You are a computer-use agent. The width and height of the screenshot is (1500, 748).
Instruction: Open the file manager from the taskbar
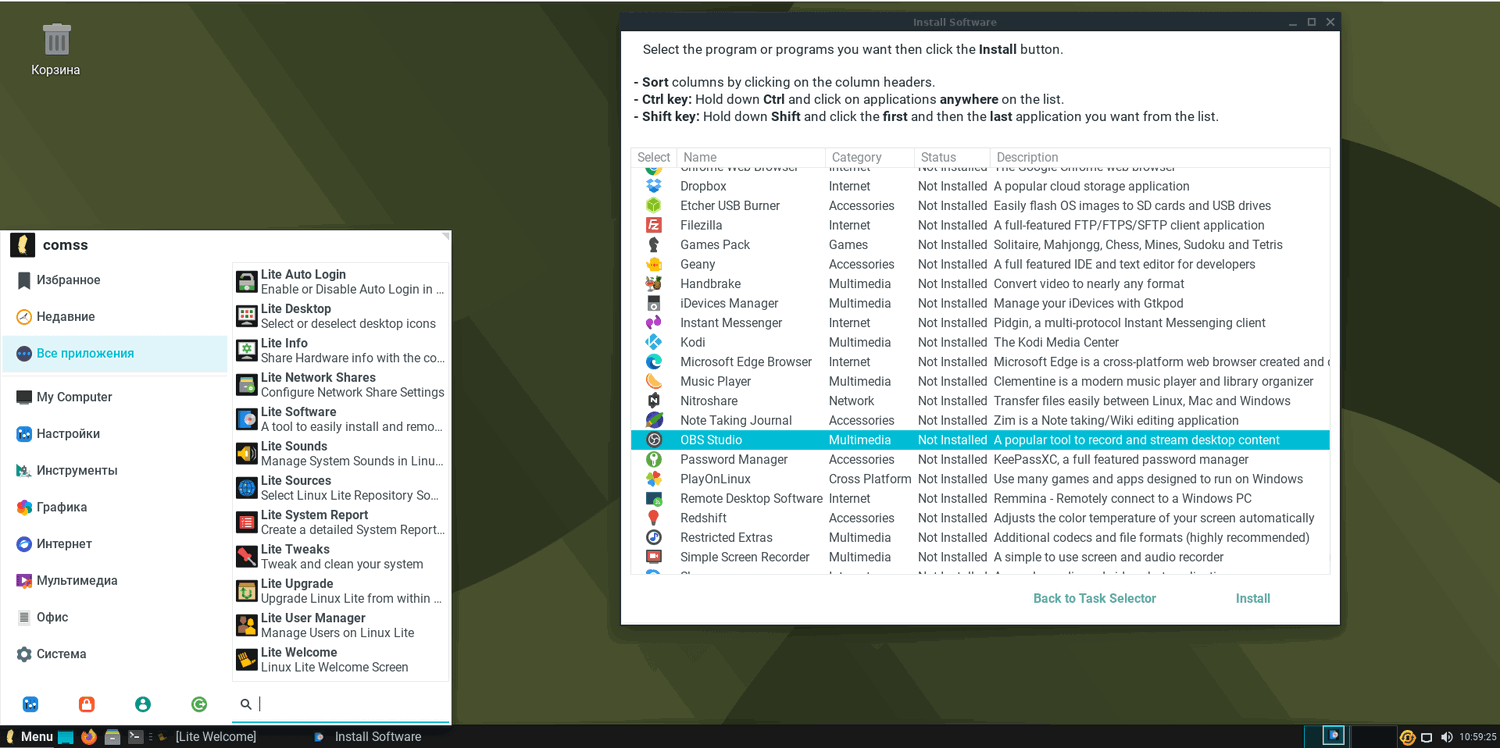pos(112,737)
